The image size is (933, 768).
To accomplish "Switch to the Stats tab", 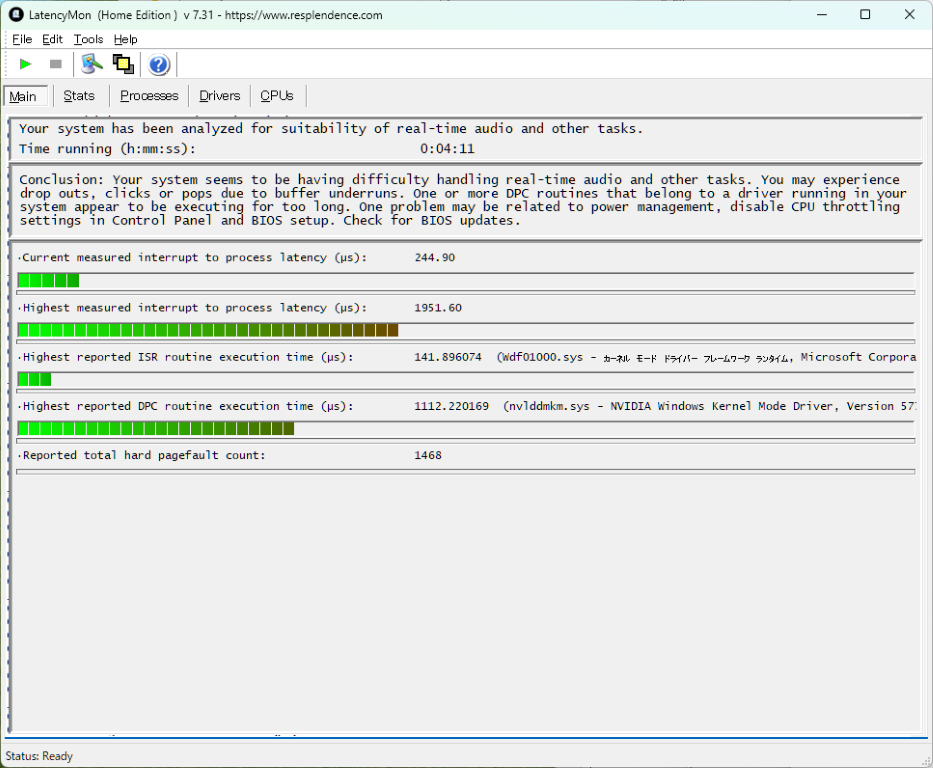I will (79, 96).
